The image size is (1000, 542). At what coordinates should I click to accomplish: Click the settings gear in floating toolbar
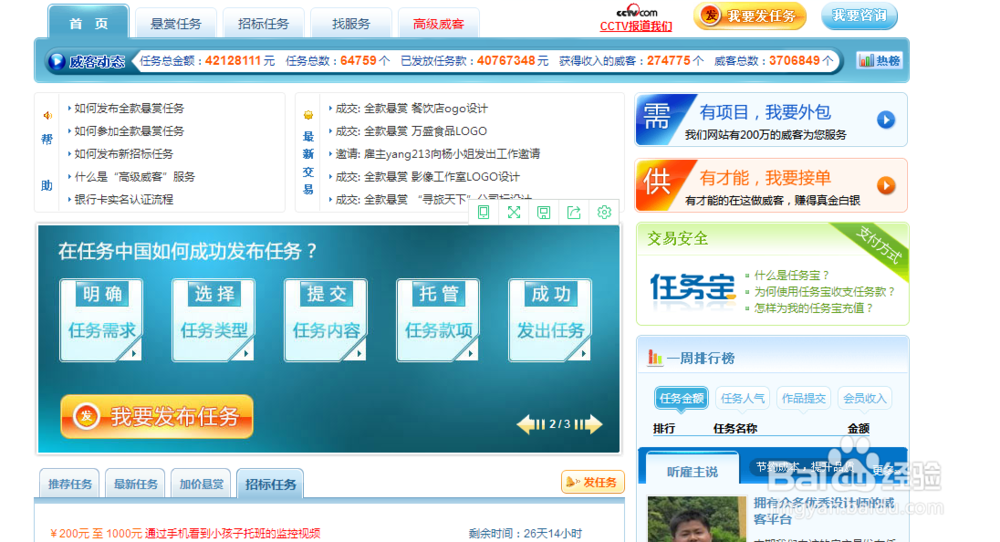tap(604, 212)
